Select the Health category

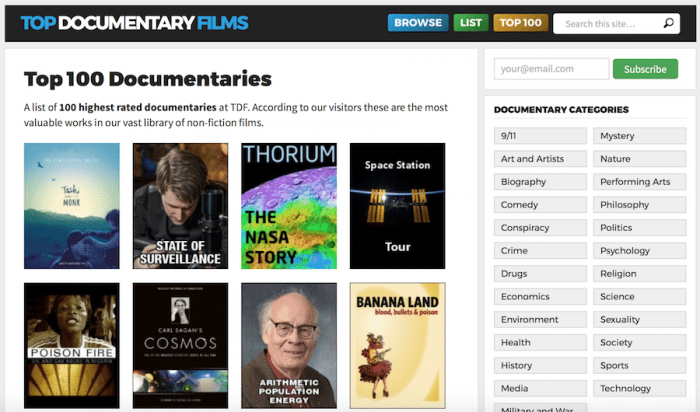(540, 342)
